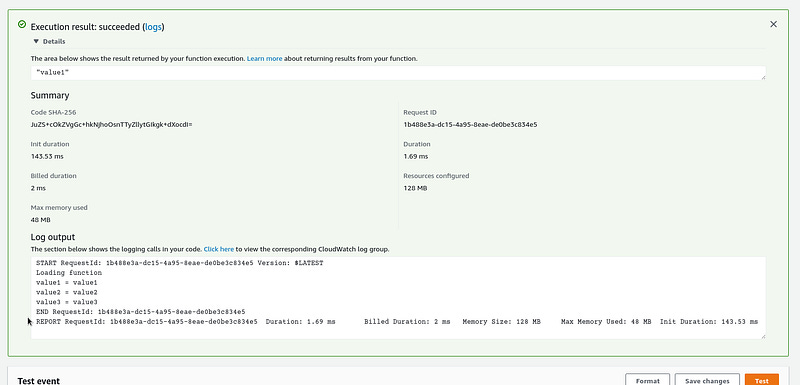
Task: Click the Init duration 143.53 ms value
Action: (x=47, y=157)
